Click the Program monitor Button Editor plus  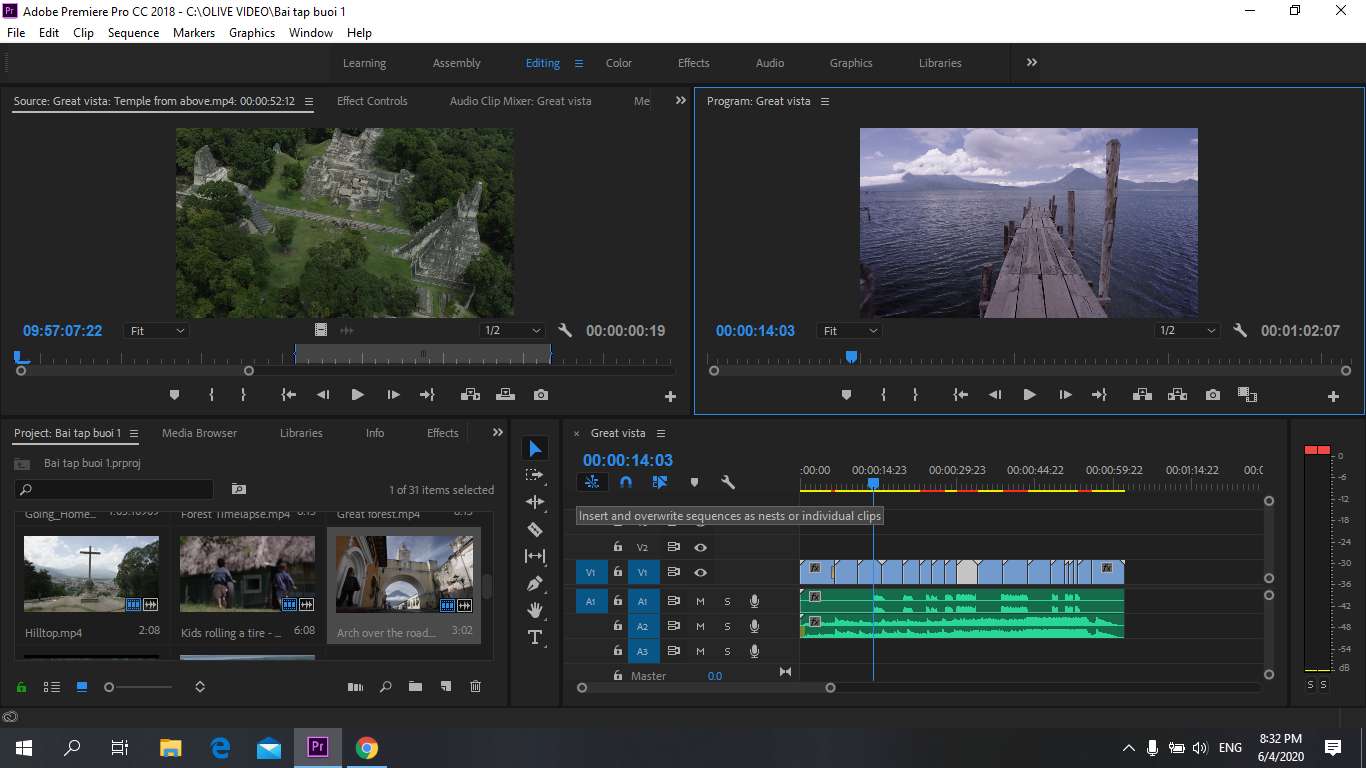1333,397
